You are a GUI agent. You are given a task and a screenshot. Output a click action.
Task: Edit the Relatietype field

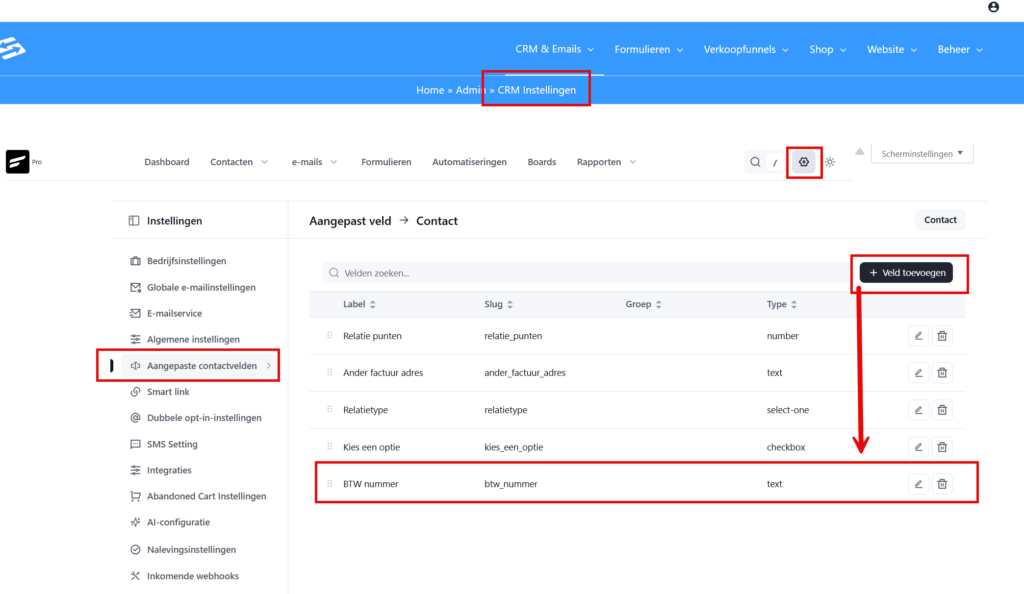tap(918, 410)
